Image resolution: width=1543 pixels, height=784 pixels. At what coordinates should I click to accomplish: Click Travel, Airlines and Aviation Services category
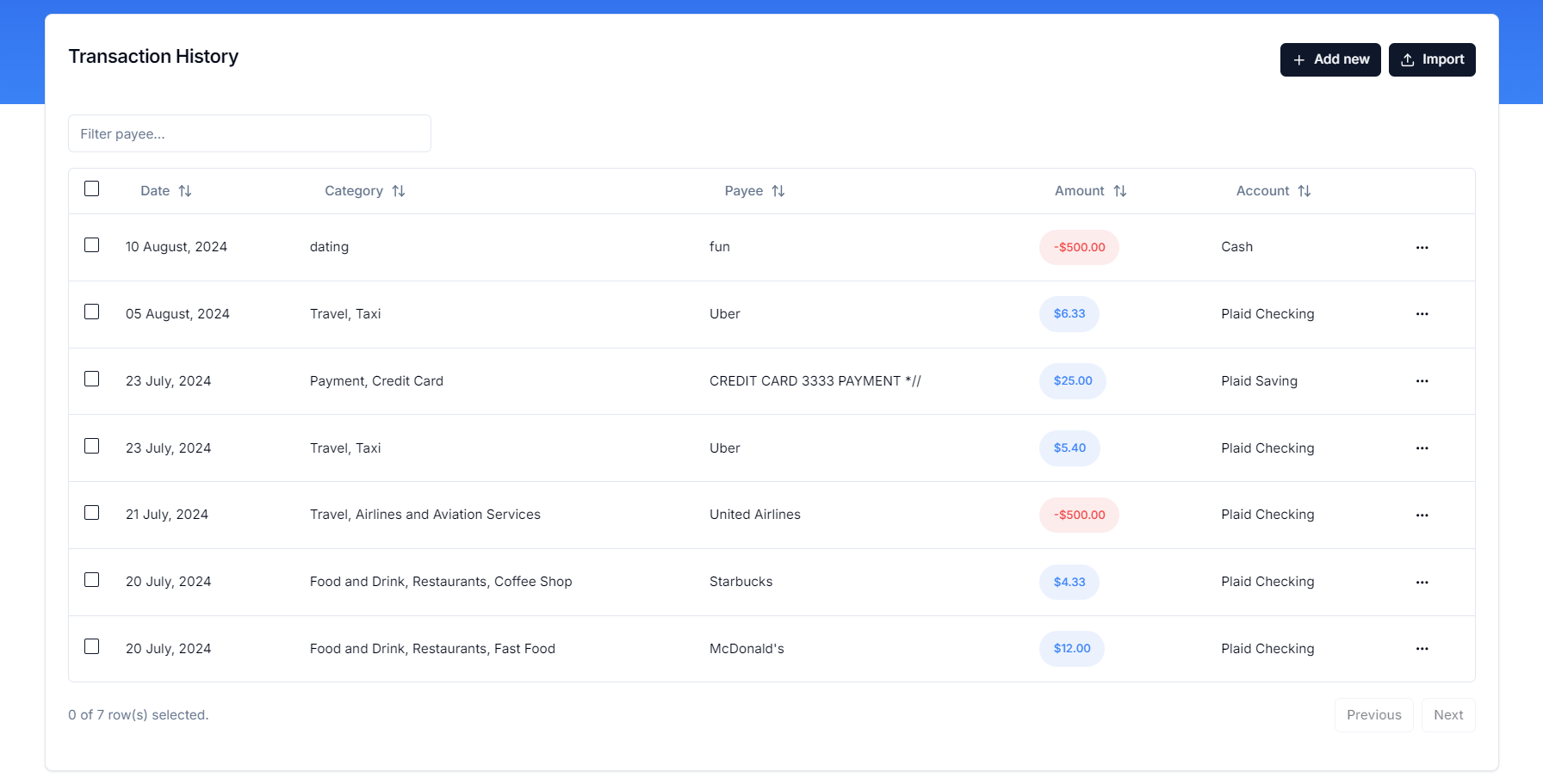tap(425, 515)
